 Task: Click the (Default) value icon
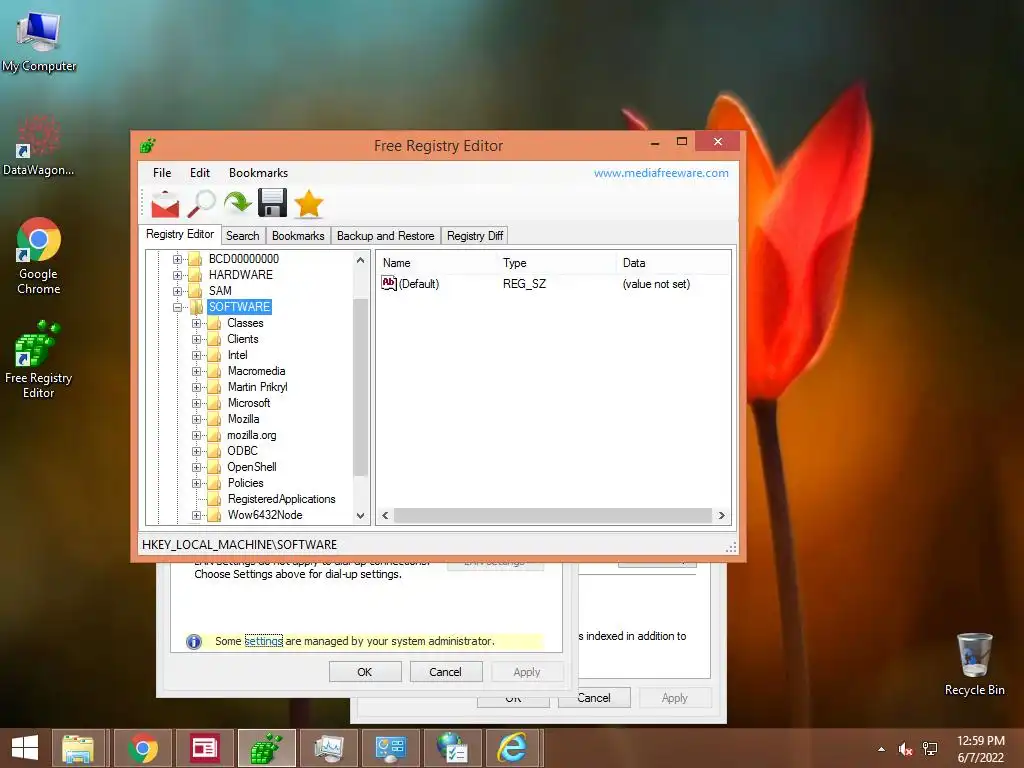point(389,283)
